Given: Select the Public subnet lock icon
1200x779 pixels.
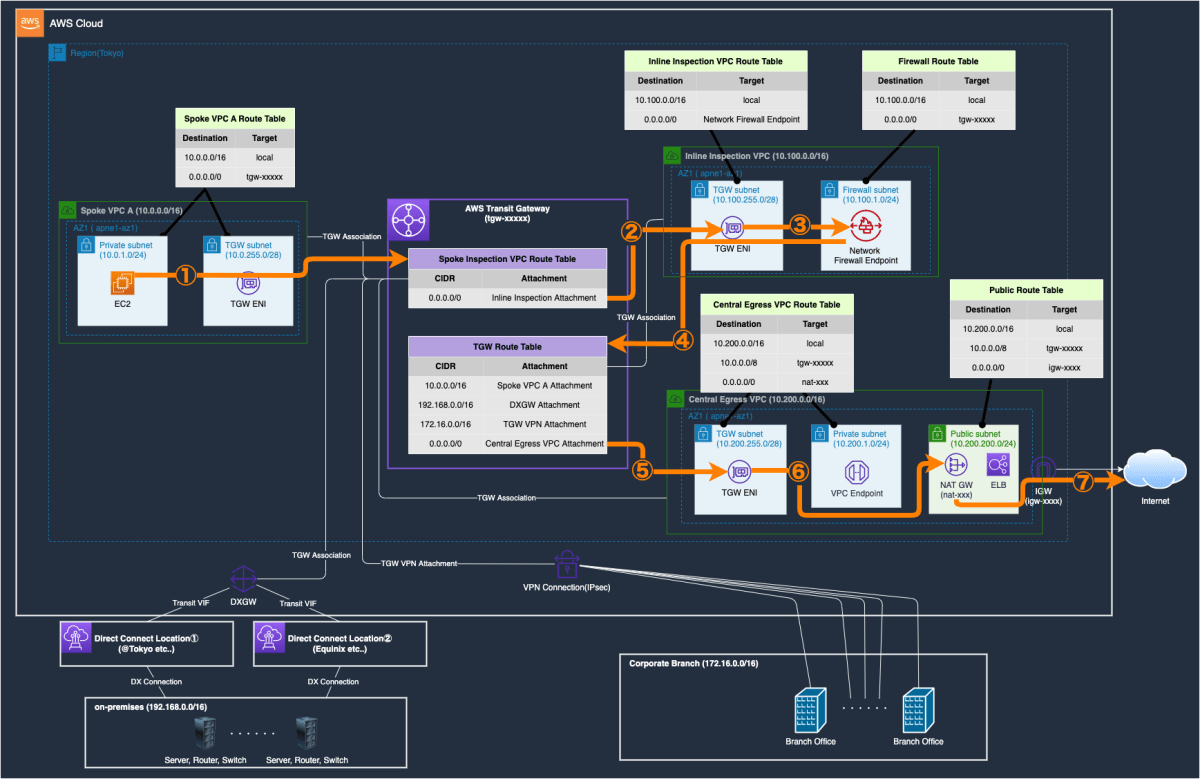Looking at the screenshot, I should coord(937,433).
